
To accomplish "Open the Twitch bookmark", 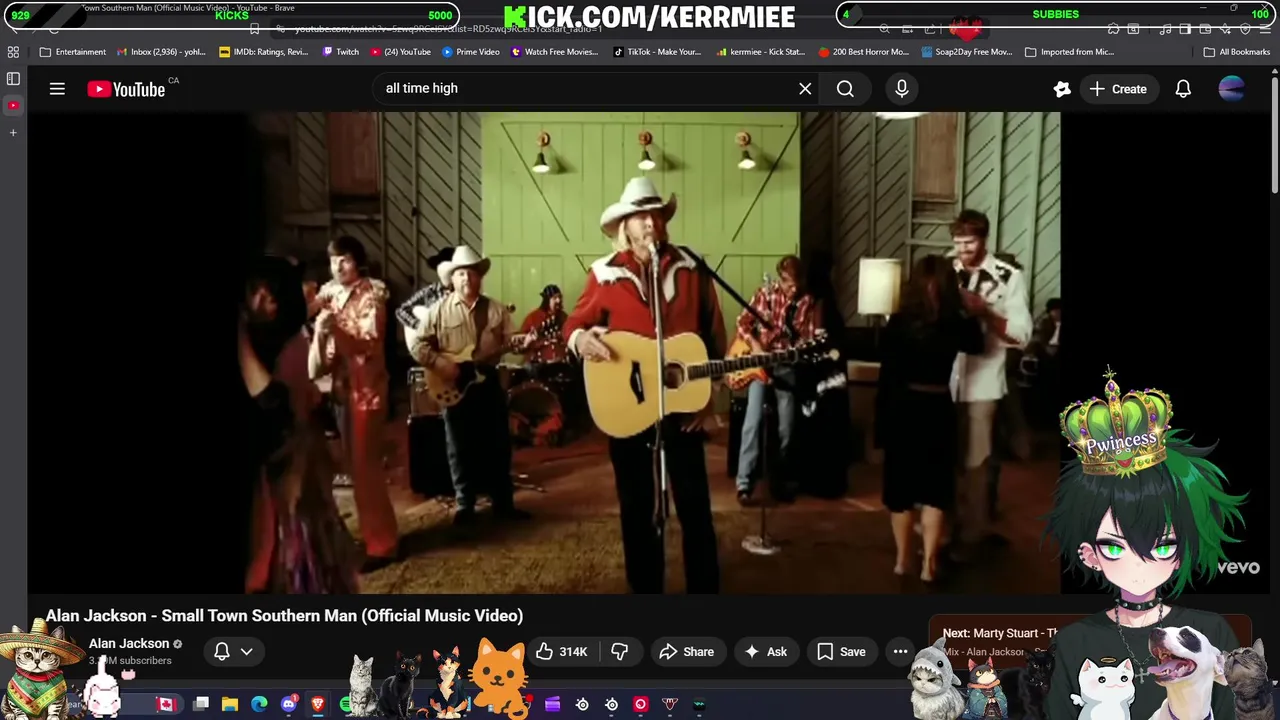I will tap(341, 52).
